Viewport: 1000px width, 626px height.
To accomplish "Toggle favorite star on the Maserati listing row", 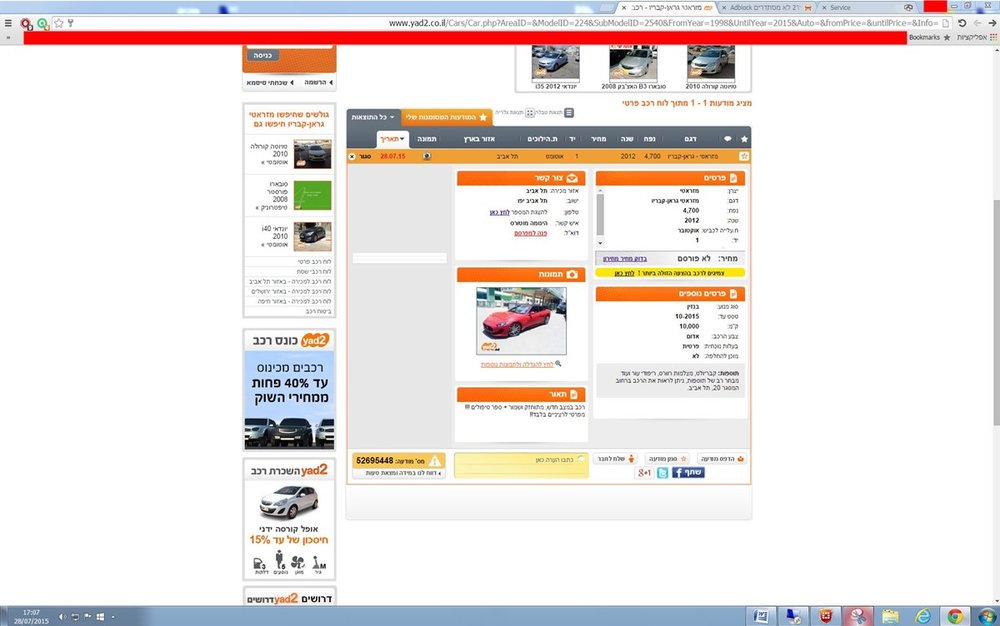I will 744,156.
